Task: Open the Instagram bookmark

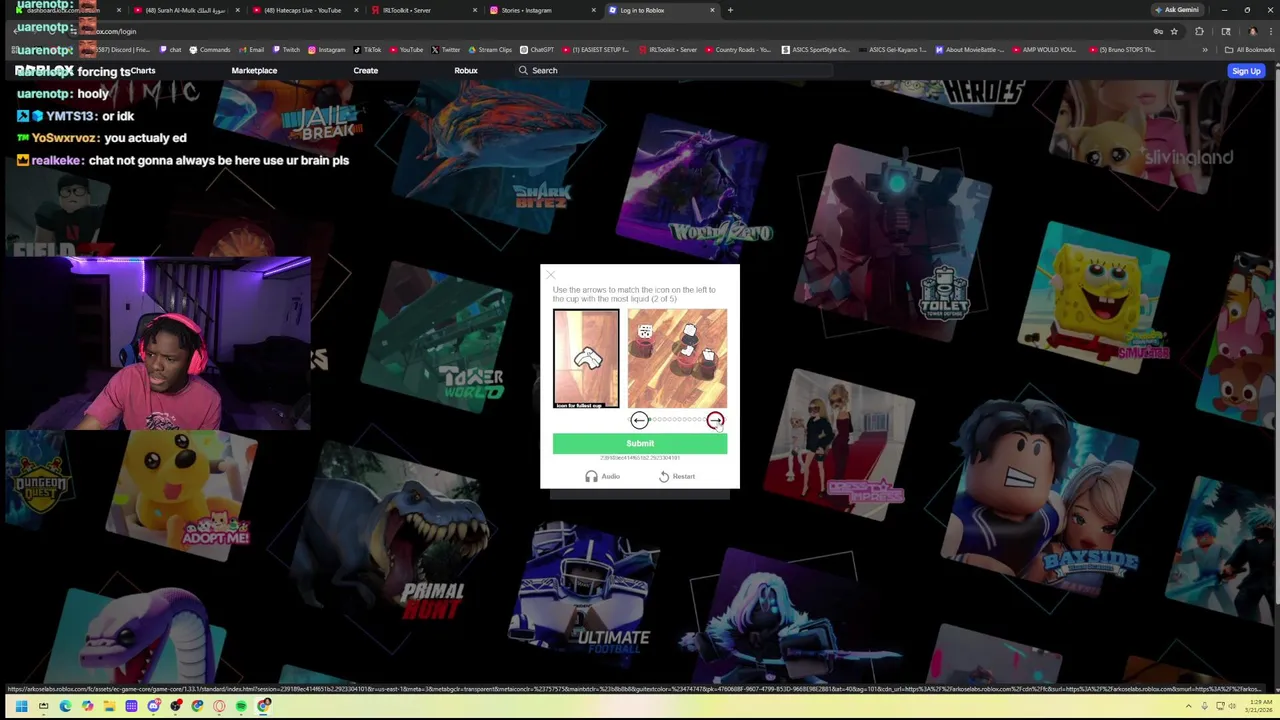Action: 327,49
